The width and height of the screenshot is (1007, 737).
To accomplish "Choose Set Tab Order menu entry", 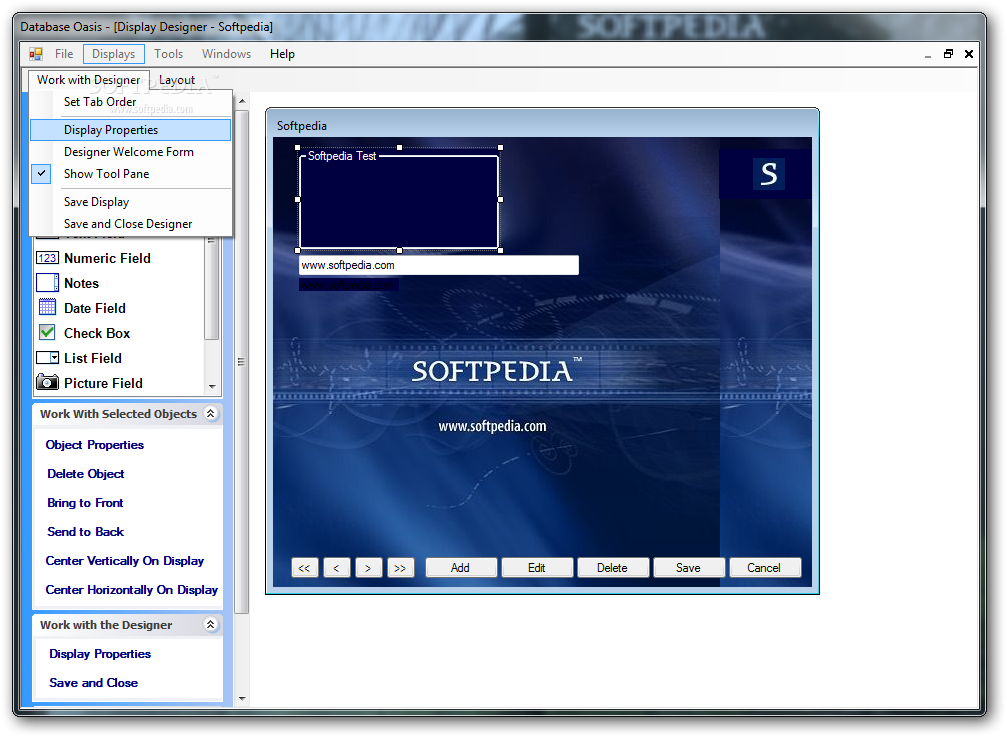I will [130, 101].
